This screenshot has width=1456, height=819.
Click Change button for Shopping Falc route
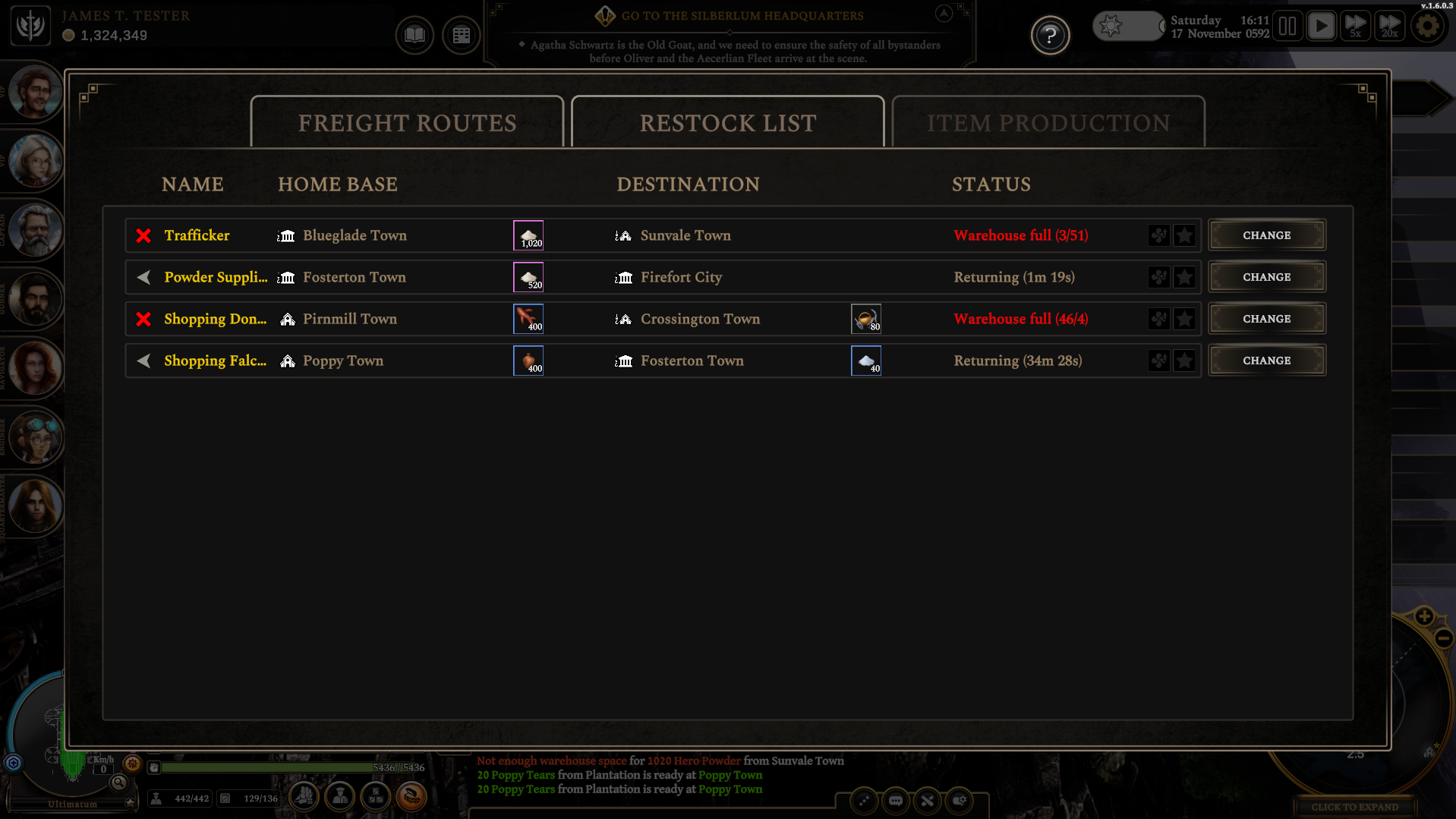1267,361
